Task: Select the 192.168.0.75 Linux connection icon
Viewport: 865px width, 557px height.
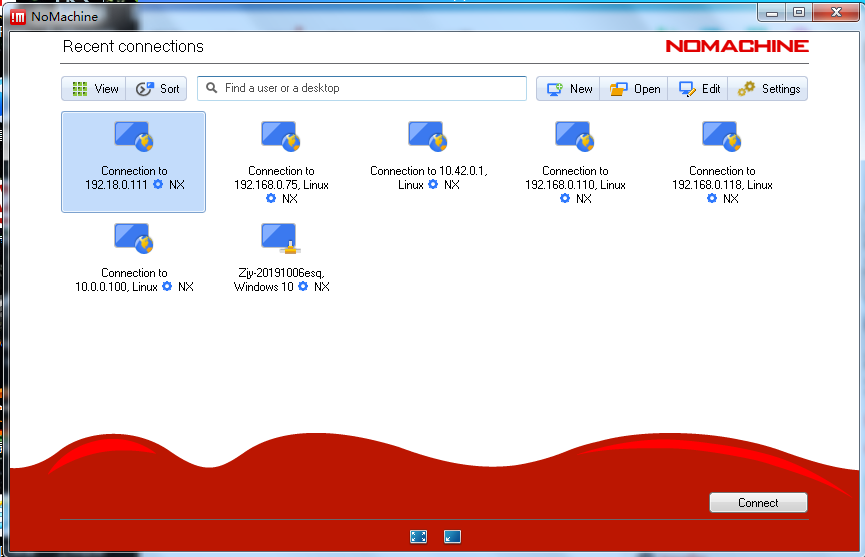Action: coord(281,136)
